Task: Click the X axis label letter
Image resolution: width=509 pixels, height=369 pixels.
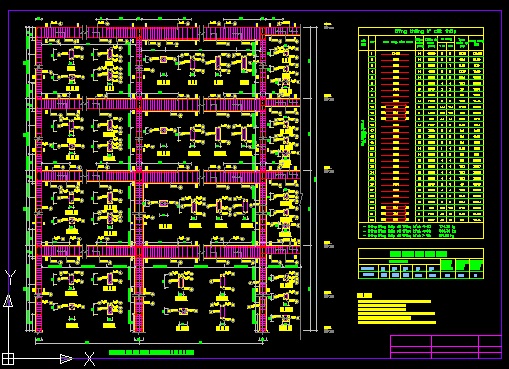Action: pyautogui.click(x=89, y=359)
